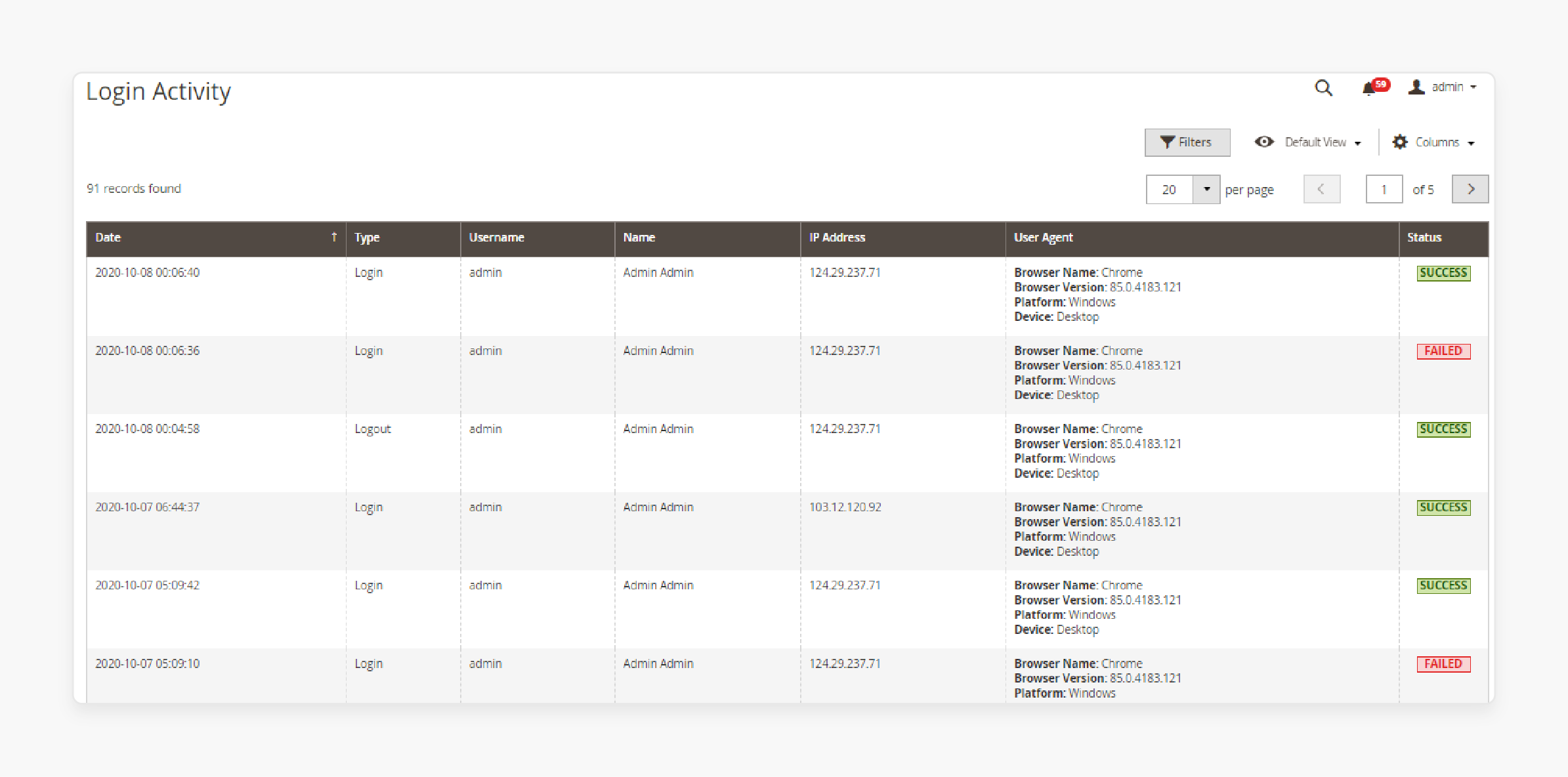Click the Date sort arrow icon

coord(334,237)
